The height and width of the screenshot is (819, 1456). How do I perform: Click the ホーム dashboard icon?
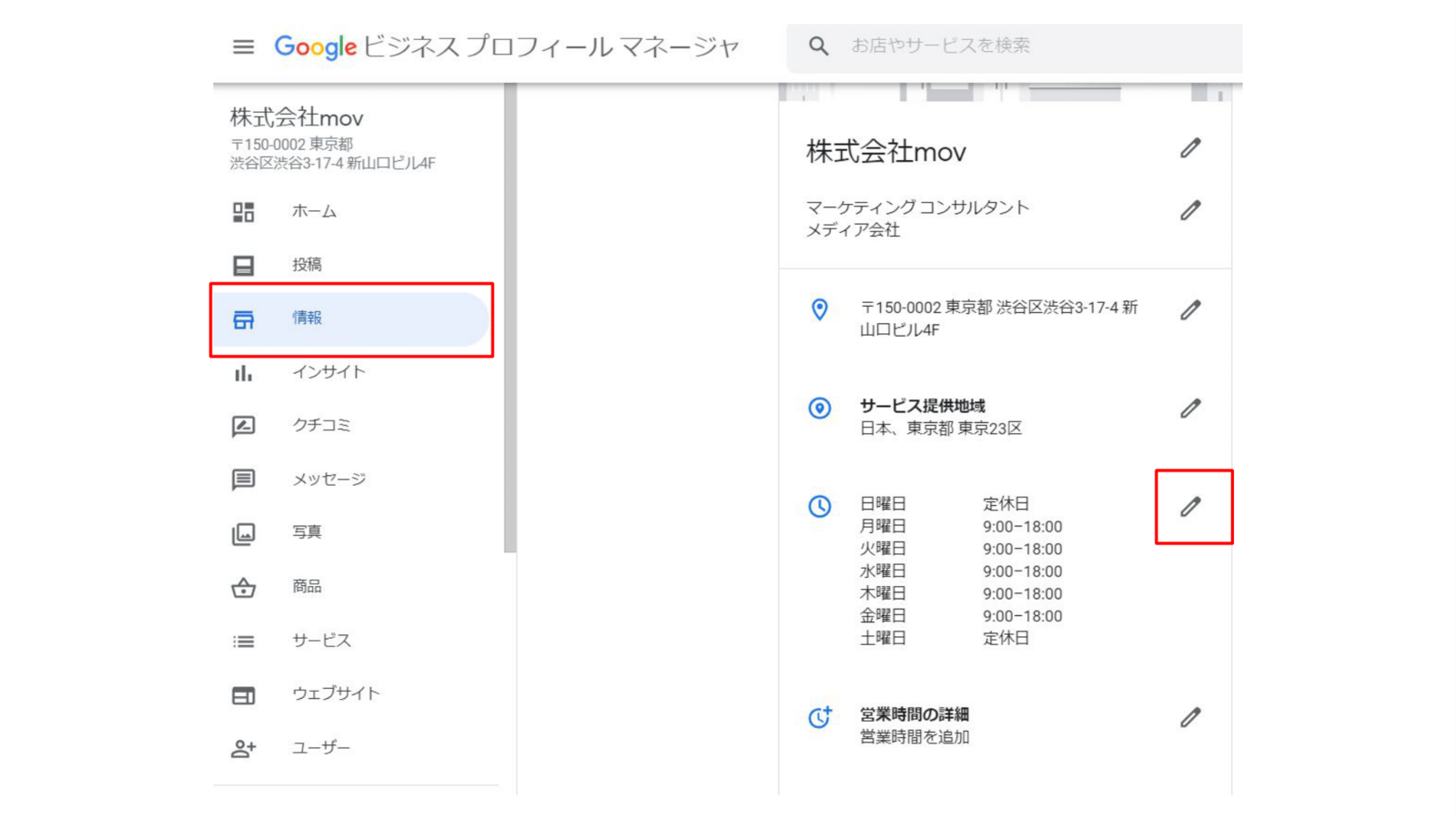243,212
